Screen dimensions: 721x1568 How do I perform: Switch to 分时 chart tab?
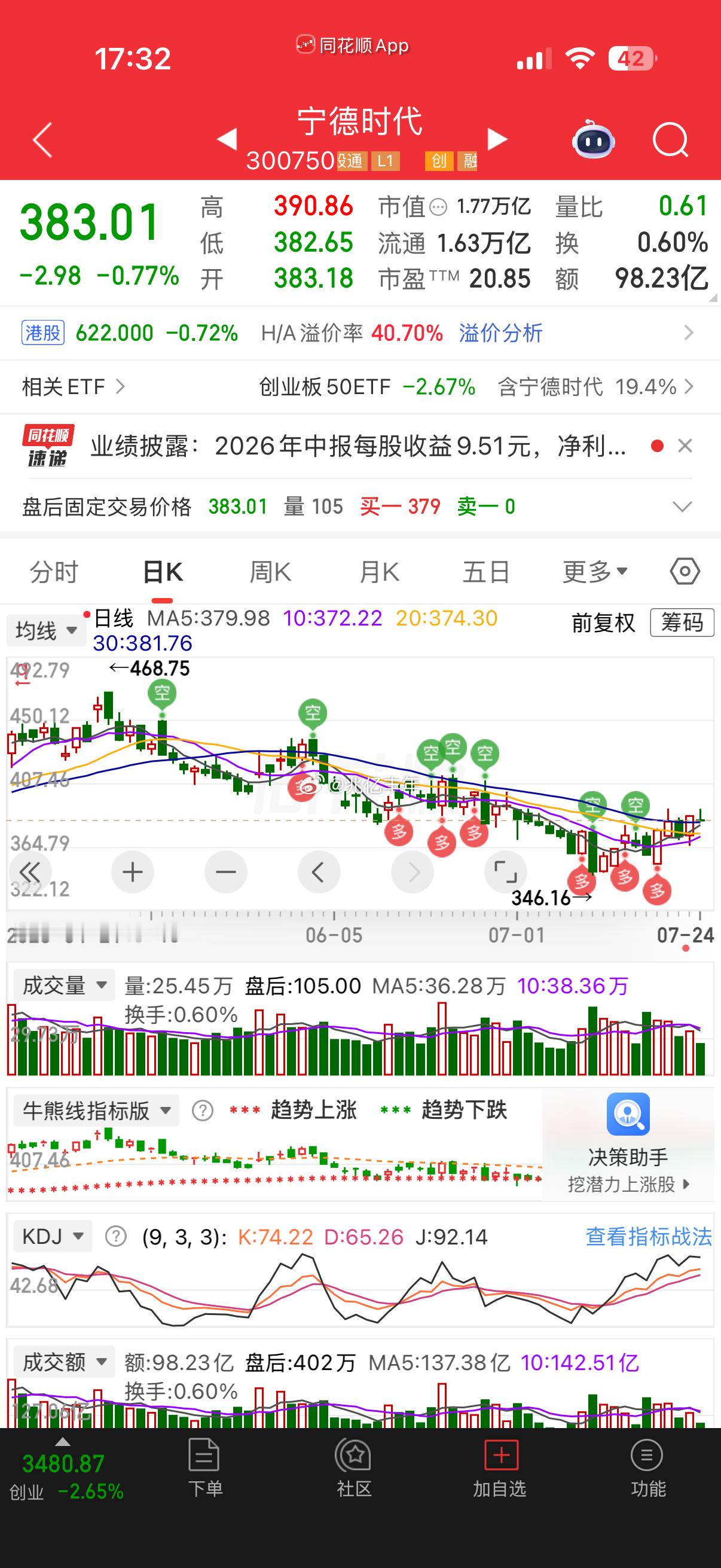pyautogui.click(x=54, y=572)
